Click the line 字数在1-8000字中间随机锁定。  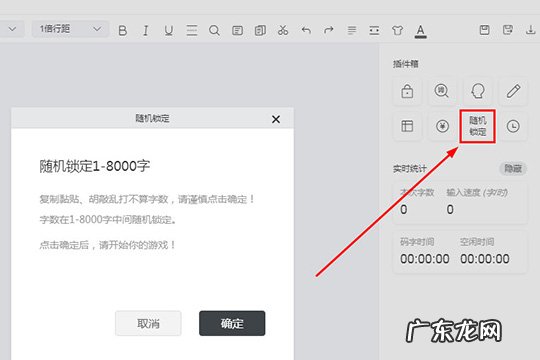pos(108,220)
